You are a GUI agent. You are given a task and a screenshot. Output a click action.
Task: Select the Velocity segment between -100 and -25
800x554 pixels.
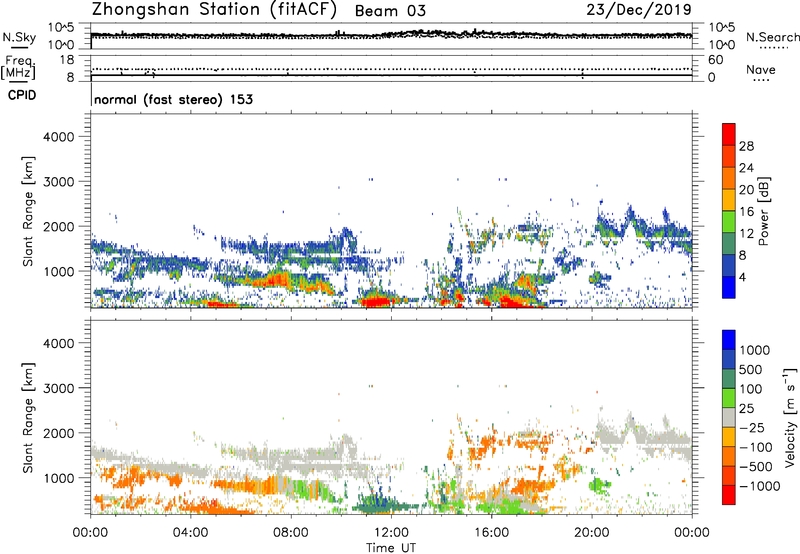pos(729,437)
